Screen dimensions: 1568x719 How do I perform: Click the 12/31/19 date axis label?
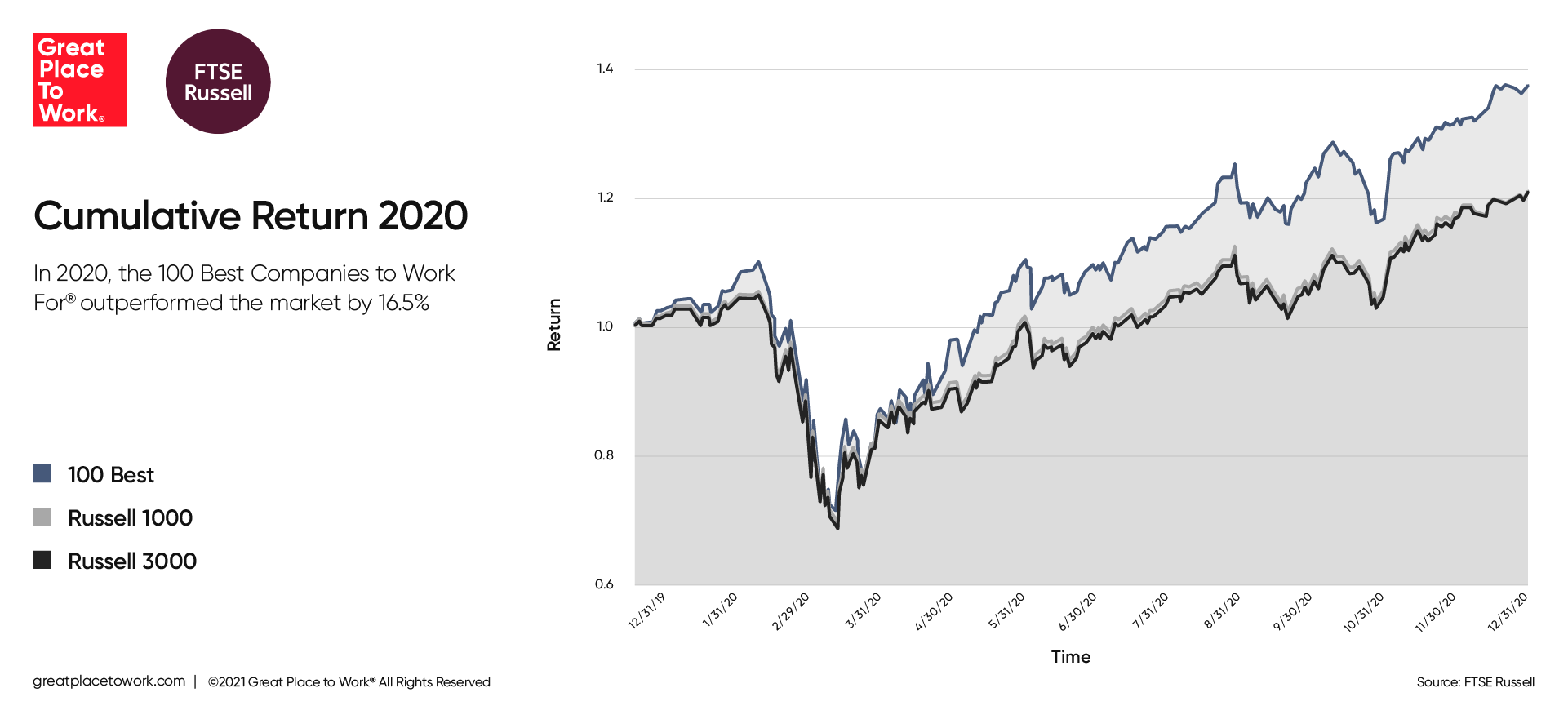click(x=646, y=611)
